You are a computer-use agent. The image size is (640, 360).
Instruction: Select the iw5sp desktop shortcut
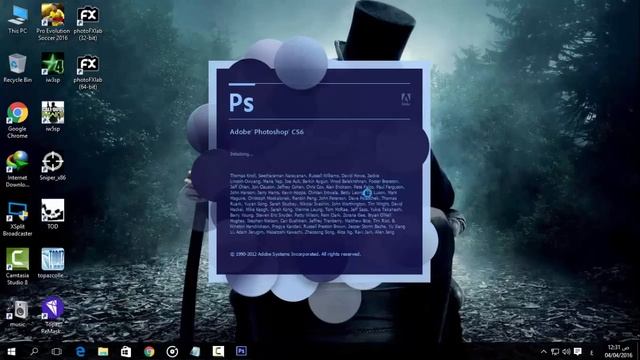pyautogui.click(x=53, y=117)
